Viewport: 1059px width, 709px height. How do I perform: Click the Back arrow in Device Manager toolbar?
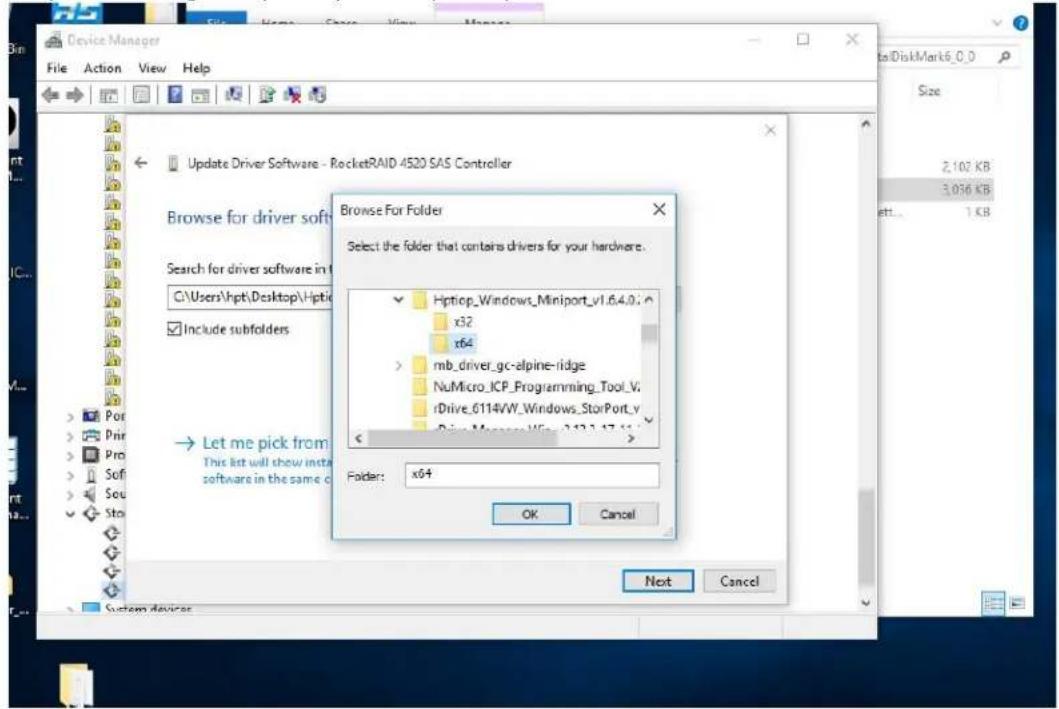[x=50, y=95]
